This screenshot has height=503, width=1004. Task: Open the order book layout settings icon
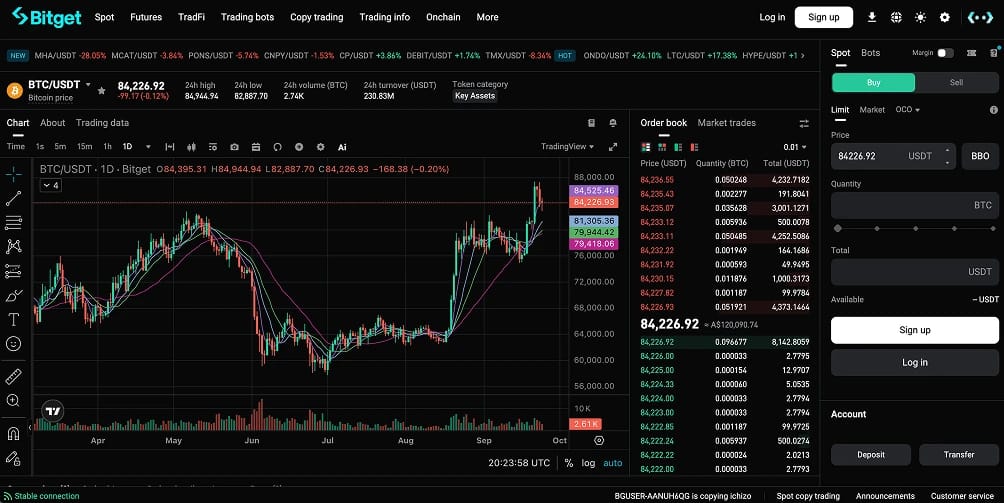pos(804,123)
